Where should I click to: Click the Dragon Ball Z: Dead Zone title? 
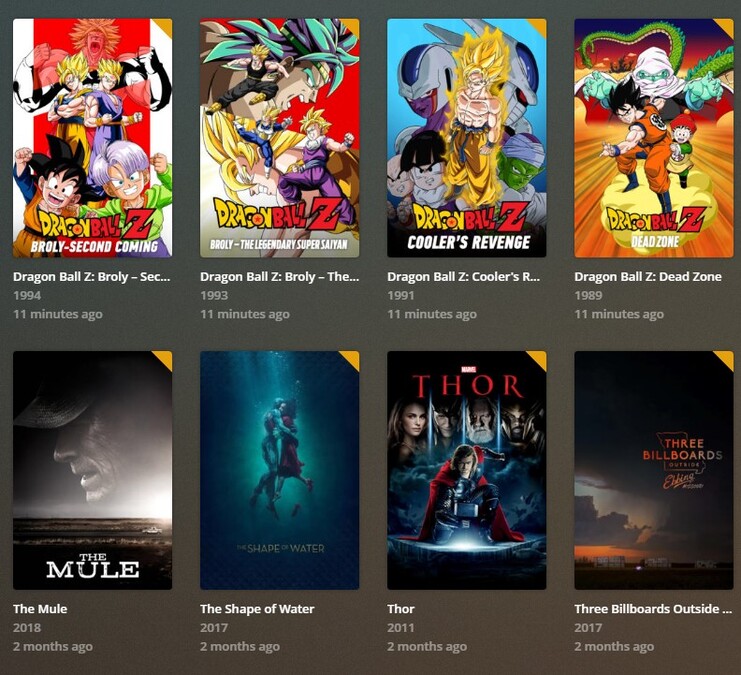pyautogui.click(x=648, y=277)
